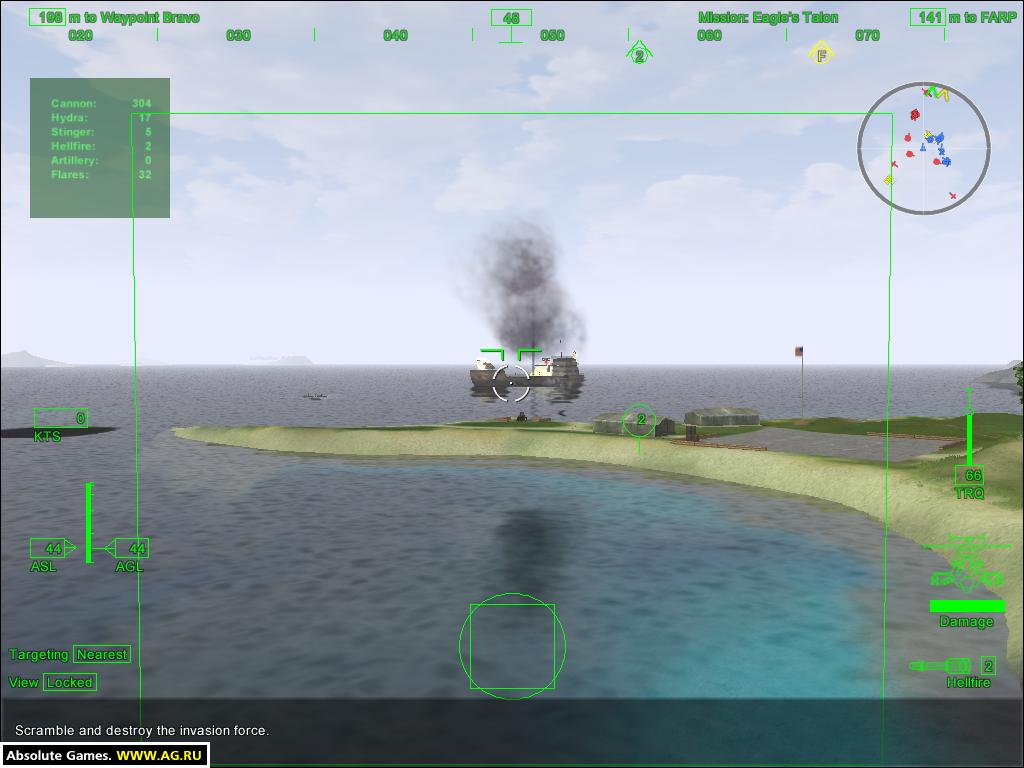Click the yellow FARP 'F' marker on compass
This screenshot has height=768, width=1024.
tap(822, 54)
